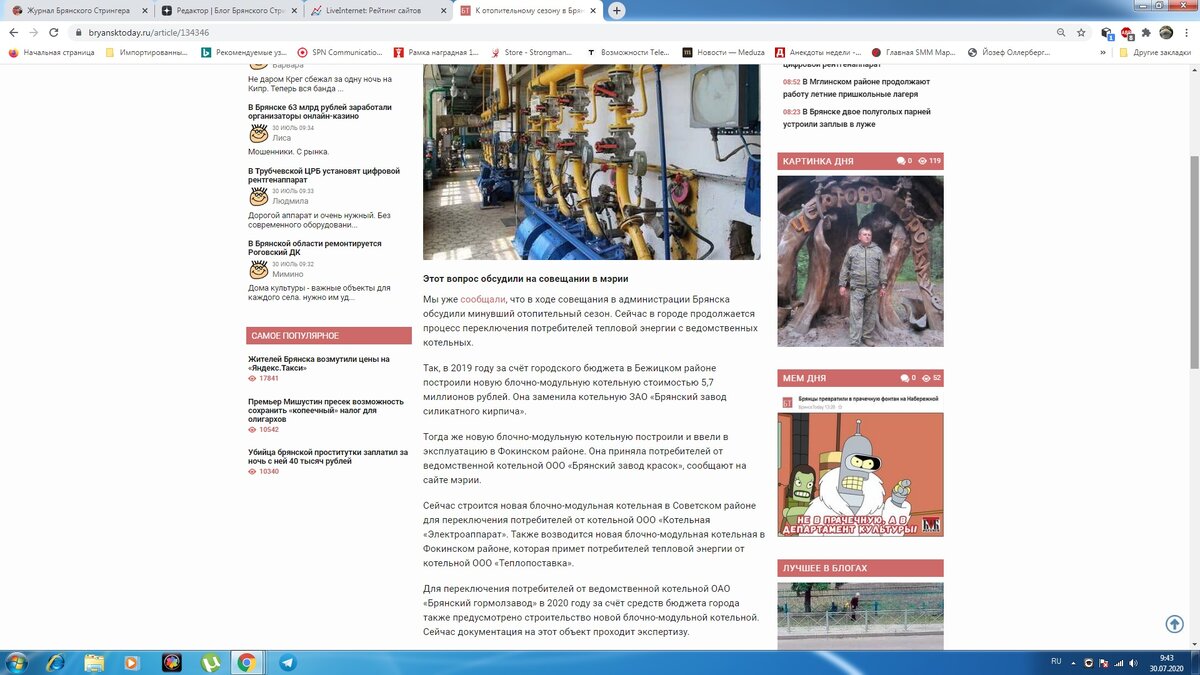Open 'В Брянской области ремонтируется' headline
Image resolution: width=1200 pixels, height=675 pixels.
[314, 248]
